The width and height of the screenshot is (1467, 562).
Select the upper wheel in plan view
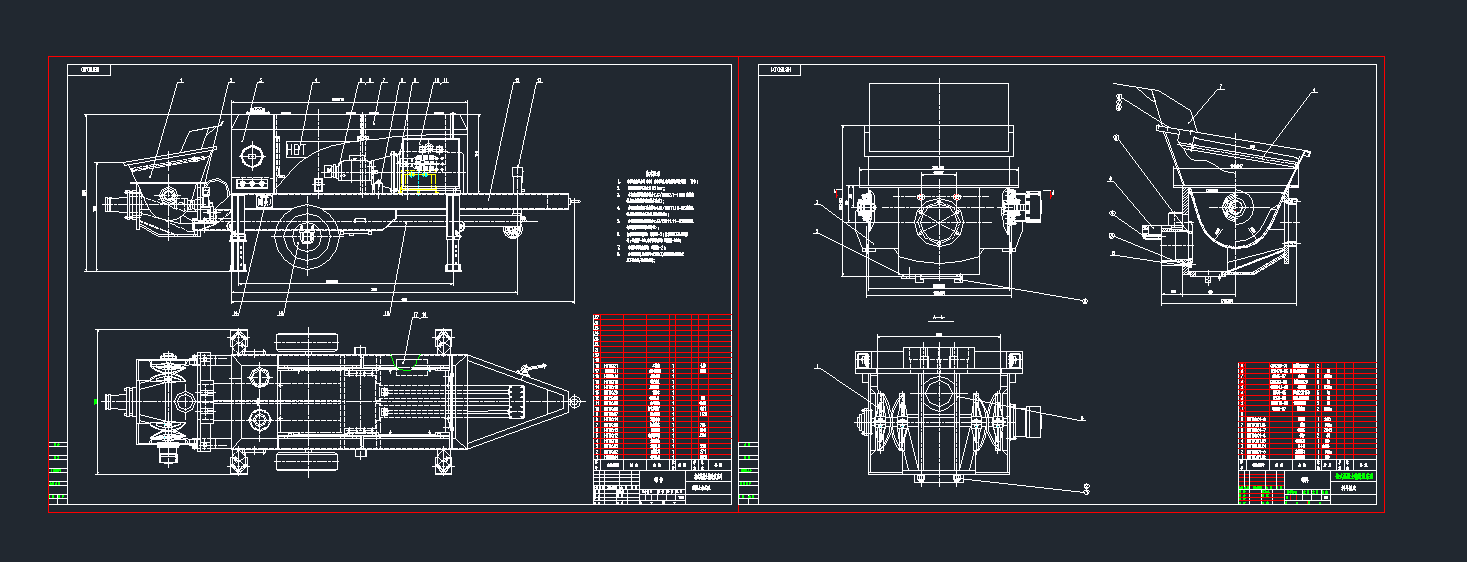(x=305, y=342)
